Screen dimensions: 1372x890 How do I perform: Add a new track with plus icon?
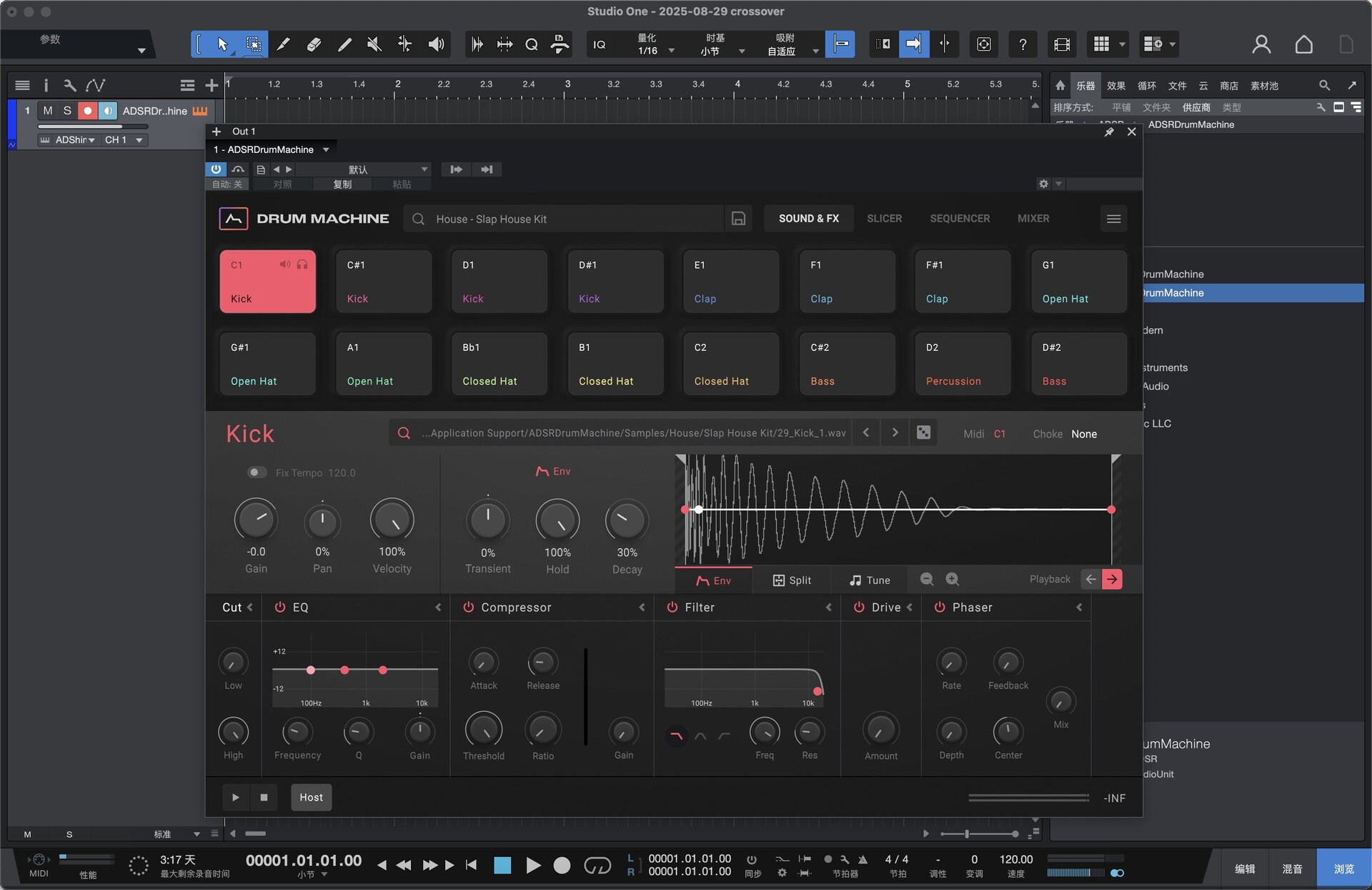pyautogui.click(x=212, y=86)
